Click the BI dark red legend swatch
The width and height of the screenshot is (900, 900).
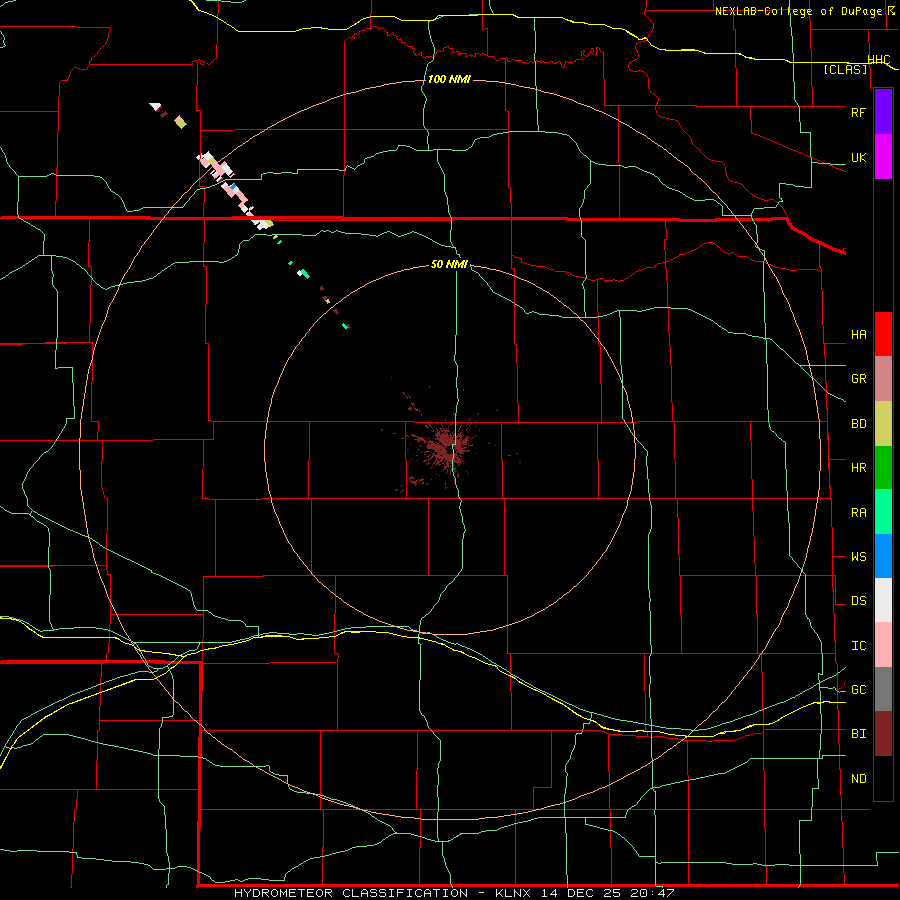coord(883,734)
